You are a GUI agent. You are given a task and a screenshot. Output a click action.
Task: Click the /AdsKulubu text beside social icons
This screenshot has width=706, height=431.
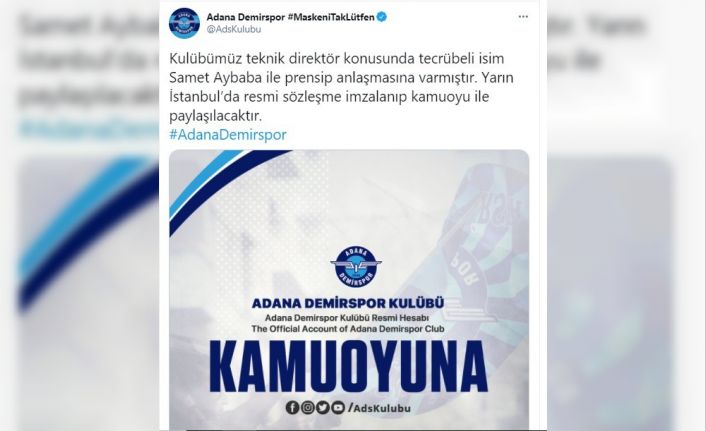pyautogui.click(x=379, y=408)
